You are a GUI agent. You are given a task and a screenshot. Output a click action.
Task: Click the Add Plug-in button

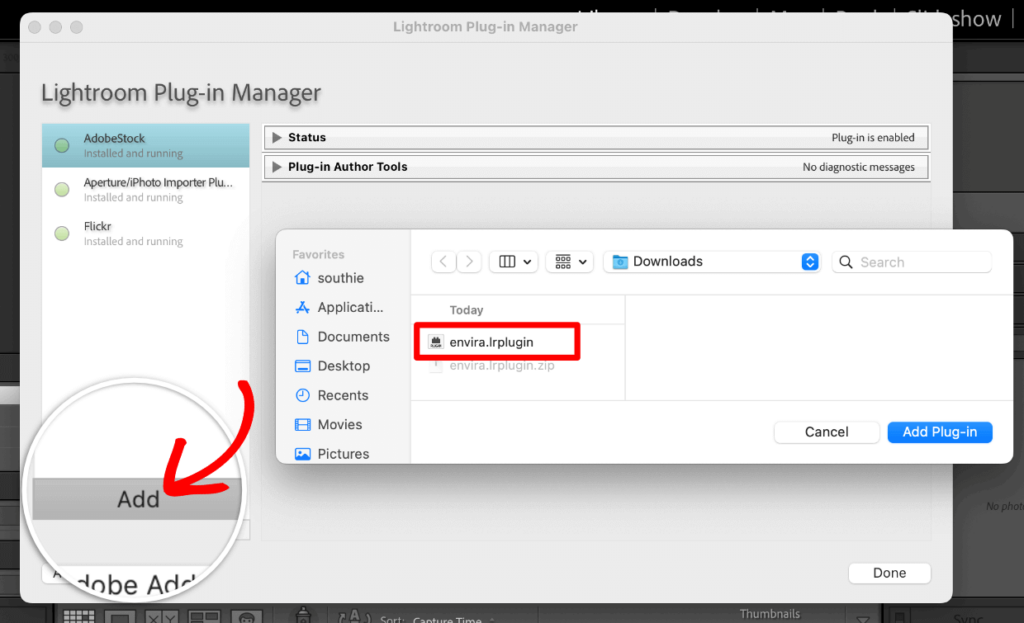coord(940,432)
